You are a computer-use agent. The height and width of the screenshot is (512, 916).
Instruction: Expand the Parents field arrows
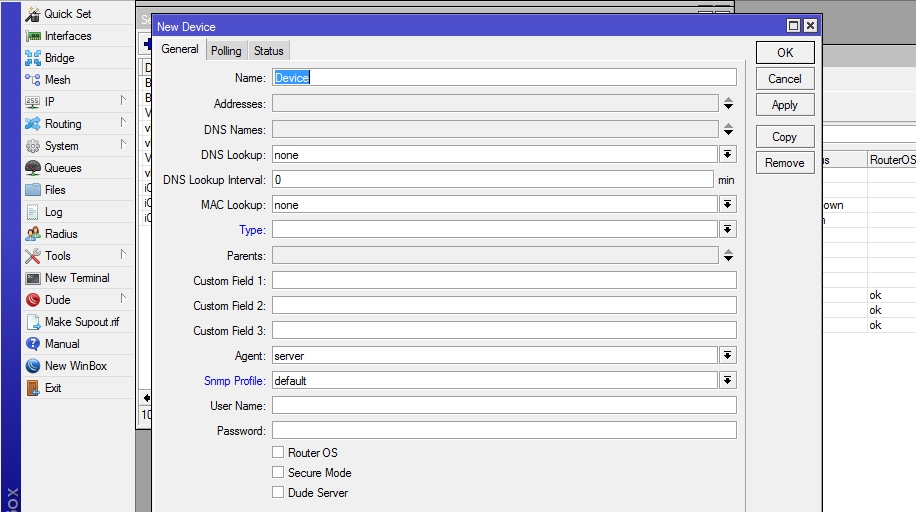tap(728, 255)
